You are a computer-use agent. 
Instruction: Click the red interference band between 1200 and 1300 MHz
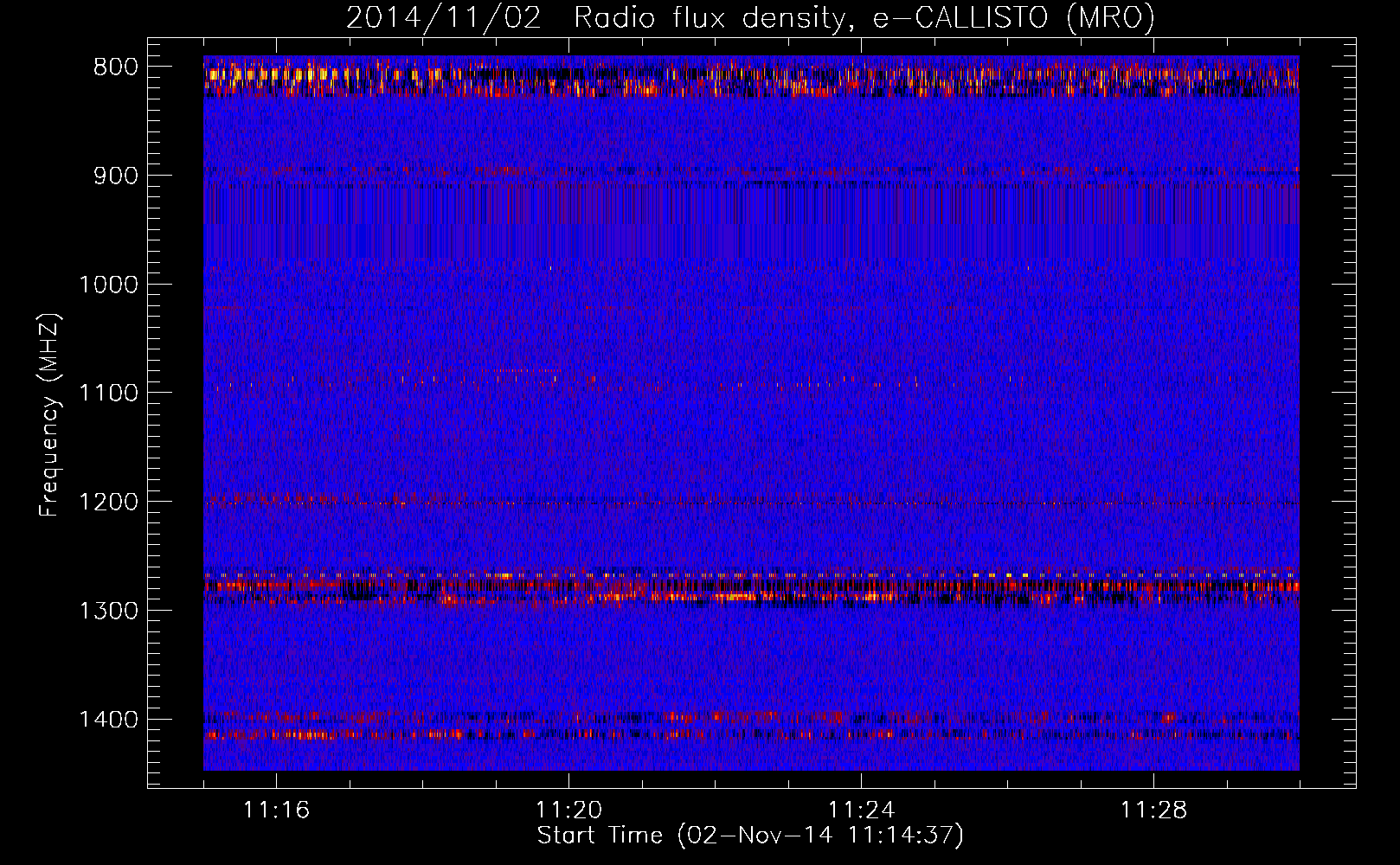pyautogui.click(x=751, y=587)
